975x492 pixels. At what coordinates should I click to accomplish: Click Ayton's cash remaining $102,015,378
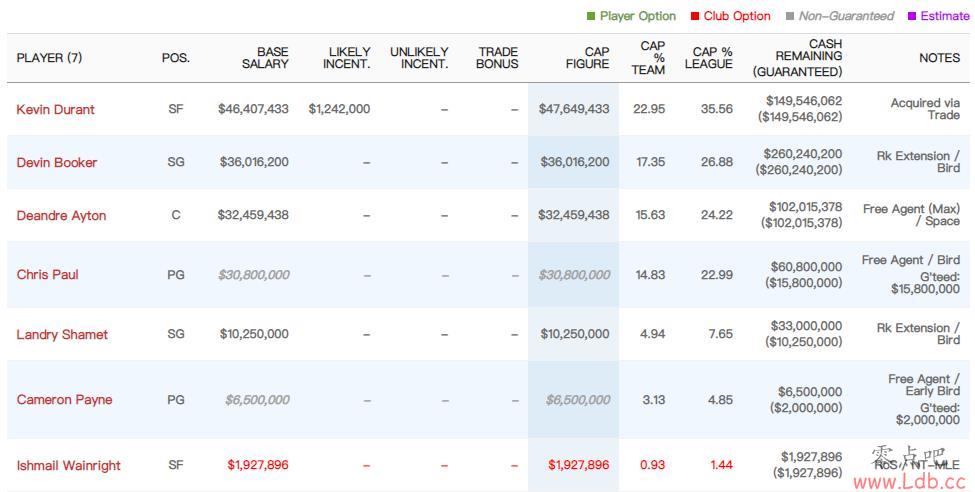click(x=805, y=207)
